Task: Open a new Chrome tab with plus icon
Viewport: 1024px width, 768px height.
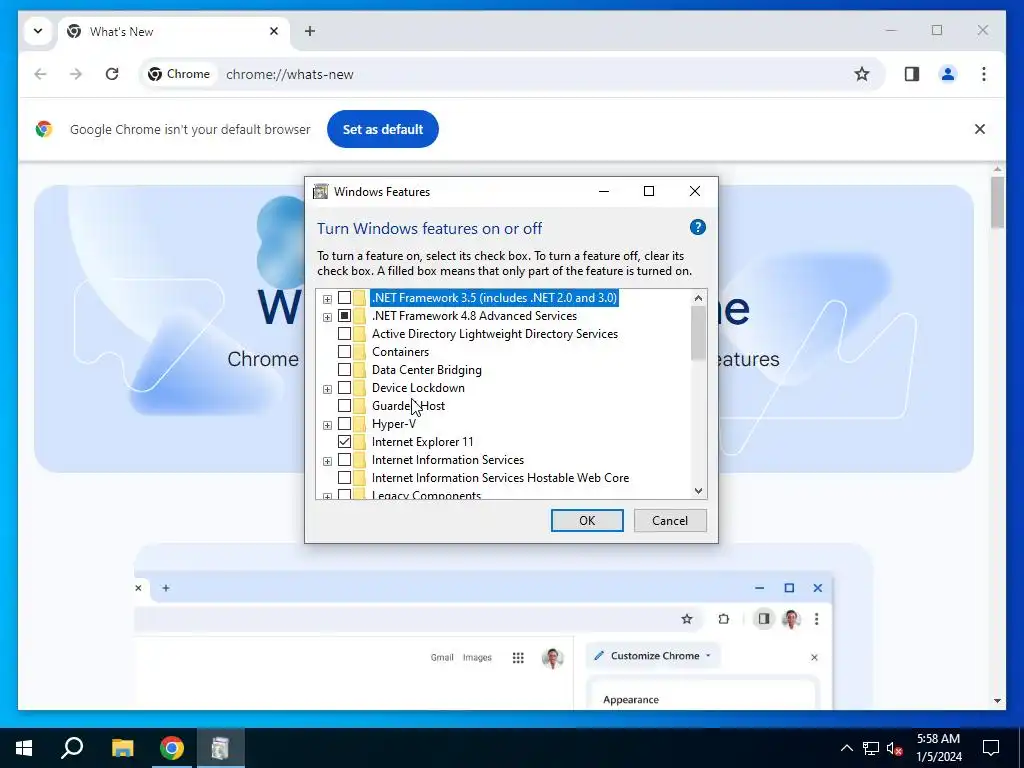Action: (310, 31)
